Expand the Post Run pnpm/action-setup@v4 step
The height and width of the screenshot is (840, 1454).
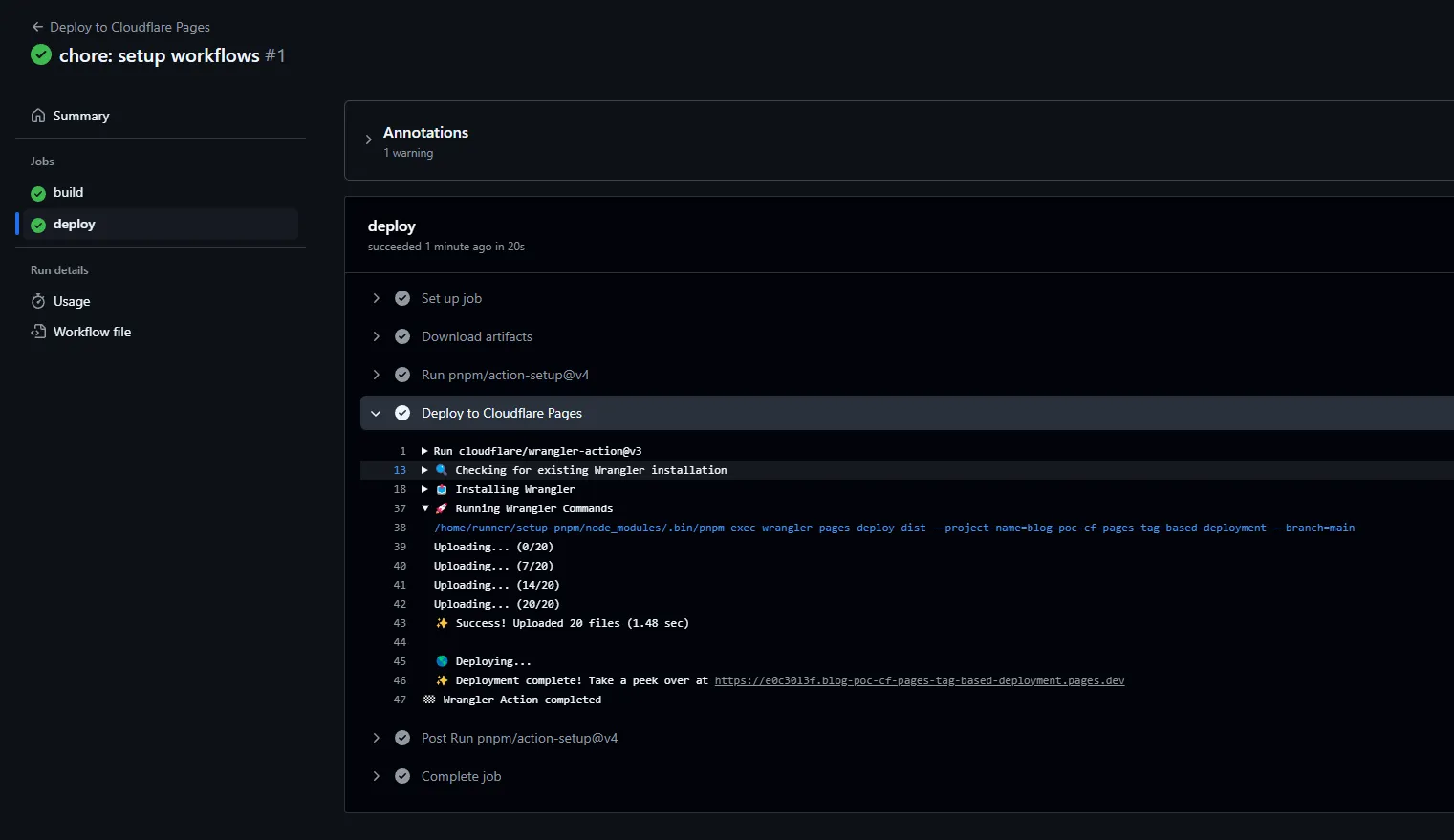(376, 738)
